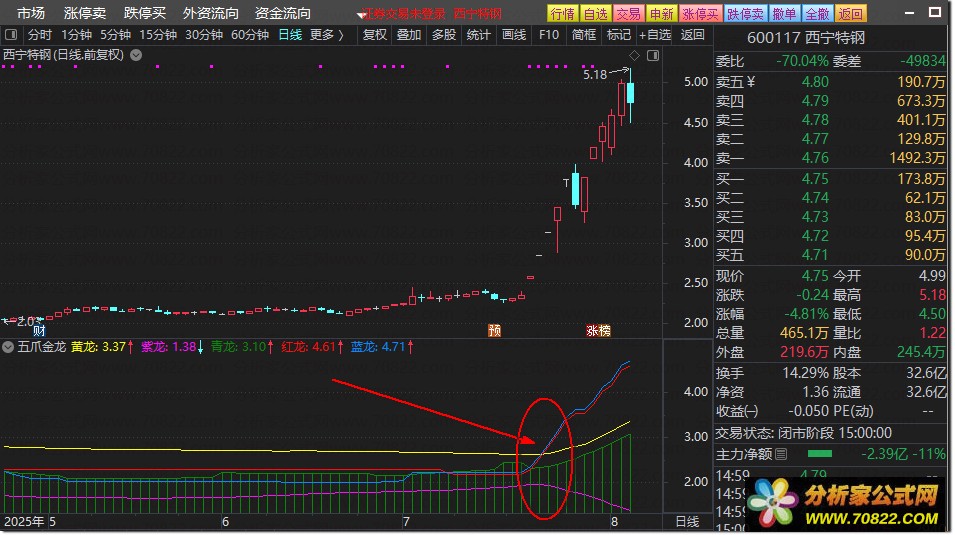Click the 委比 -70.04% value
955x535 pixels.
point(802,62)
